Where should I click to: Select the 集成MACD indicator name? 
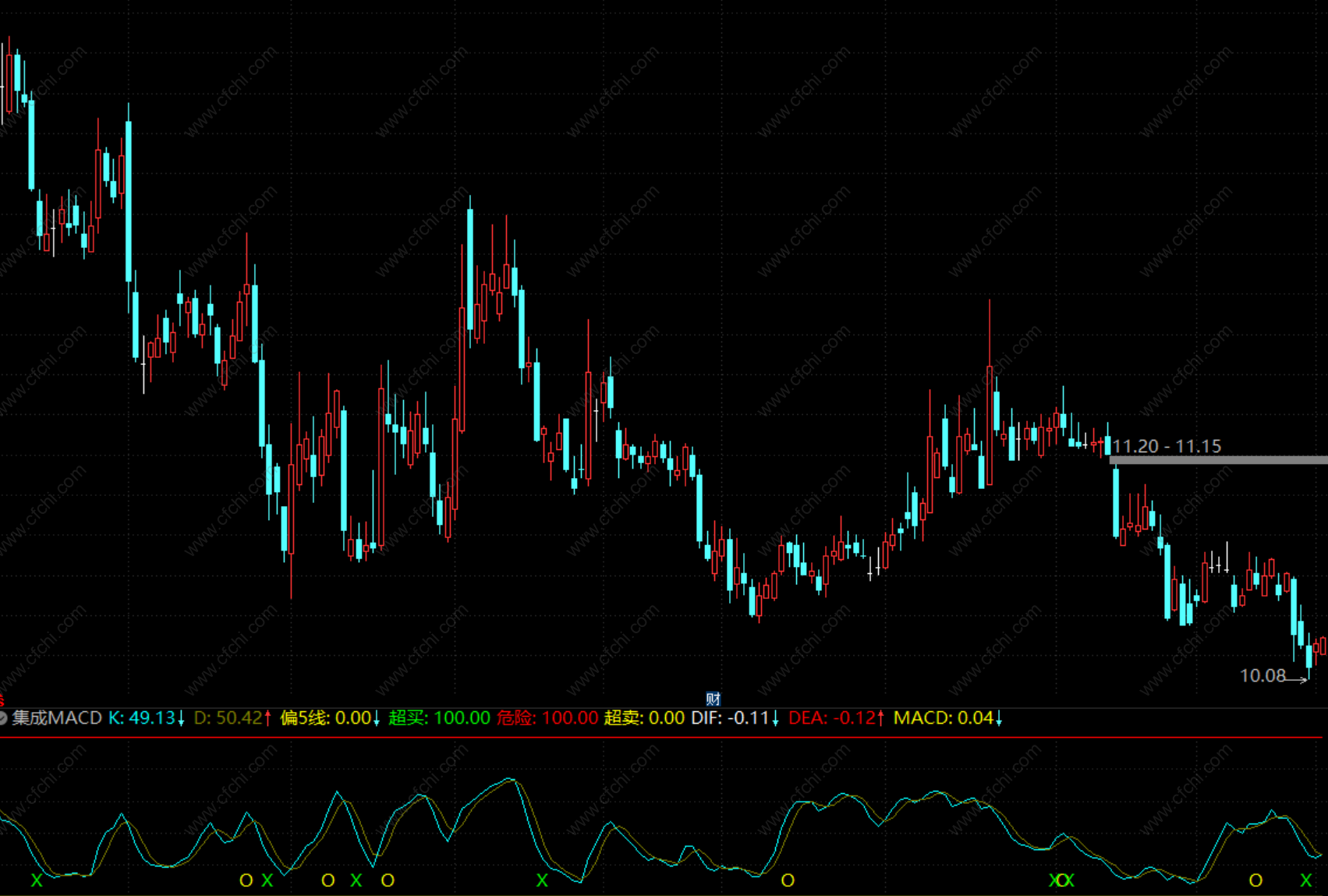pos(57,717)
